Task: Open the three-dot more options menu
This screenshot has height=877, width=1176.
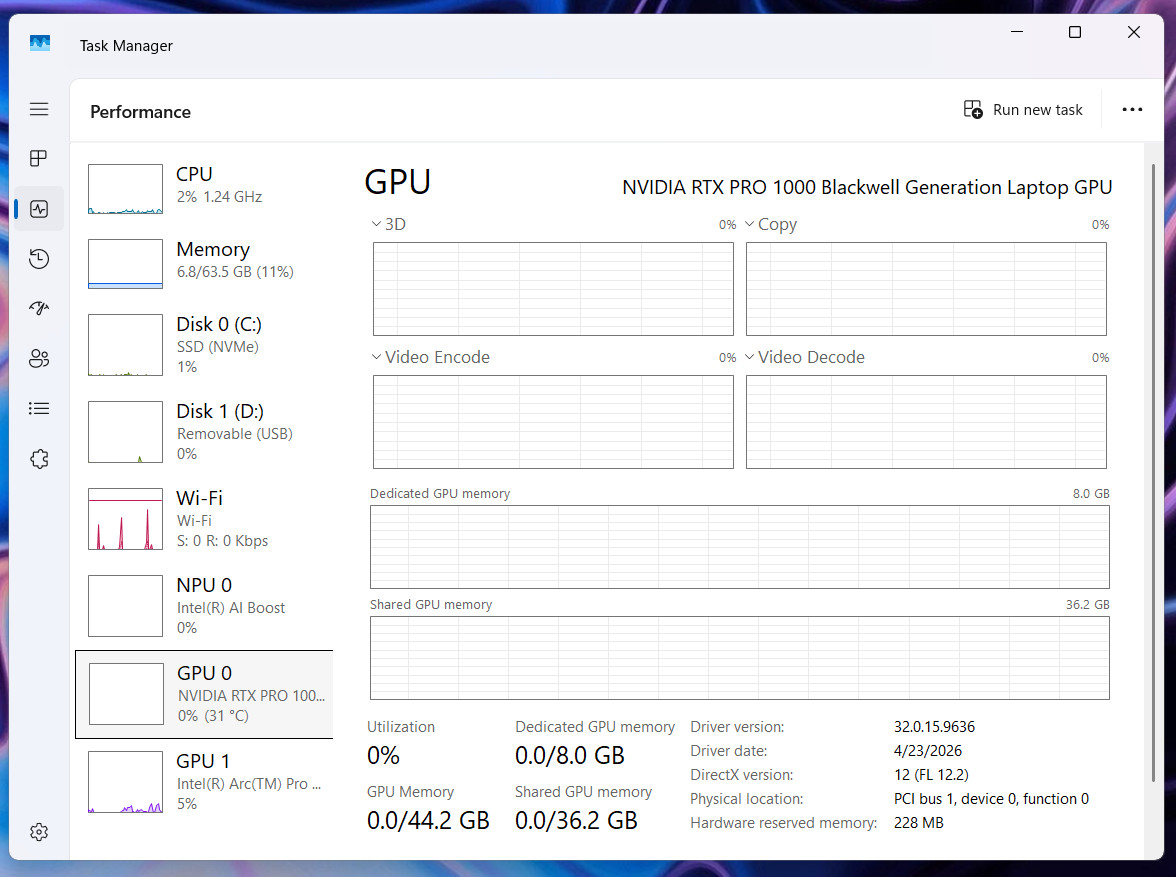Action: click(1132, 110)
